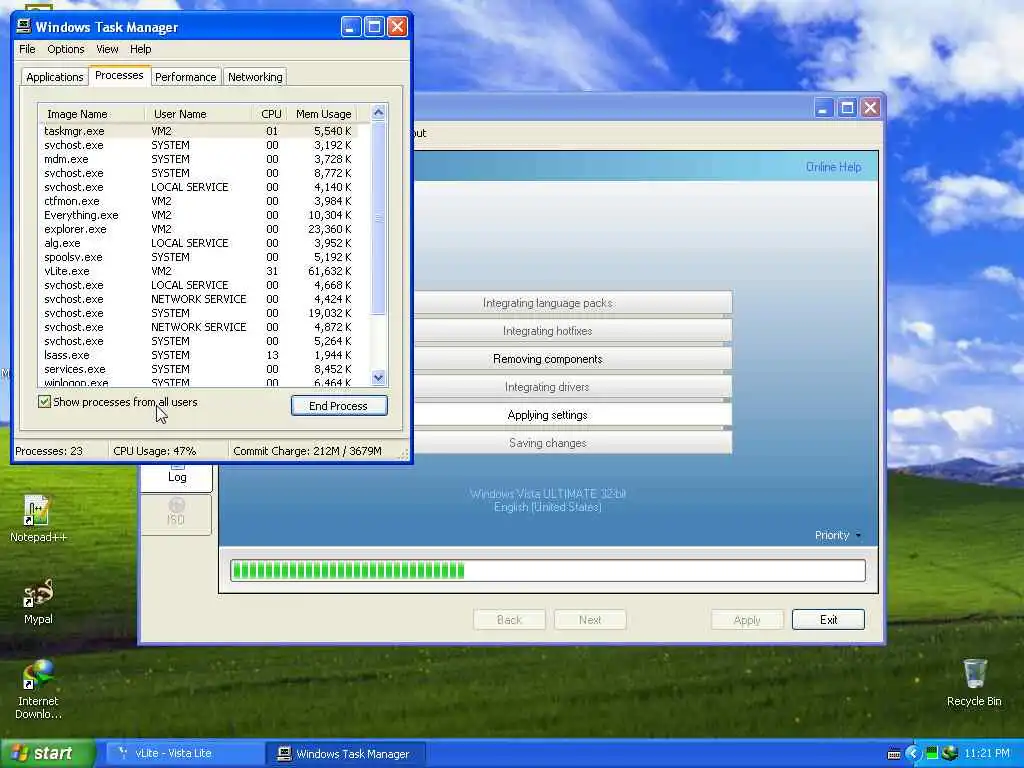Open the Windows start button
Image resolution: width=1024 pixels, height=768 pixels.
click(x=48, y=753)
